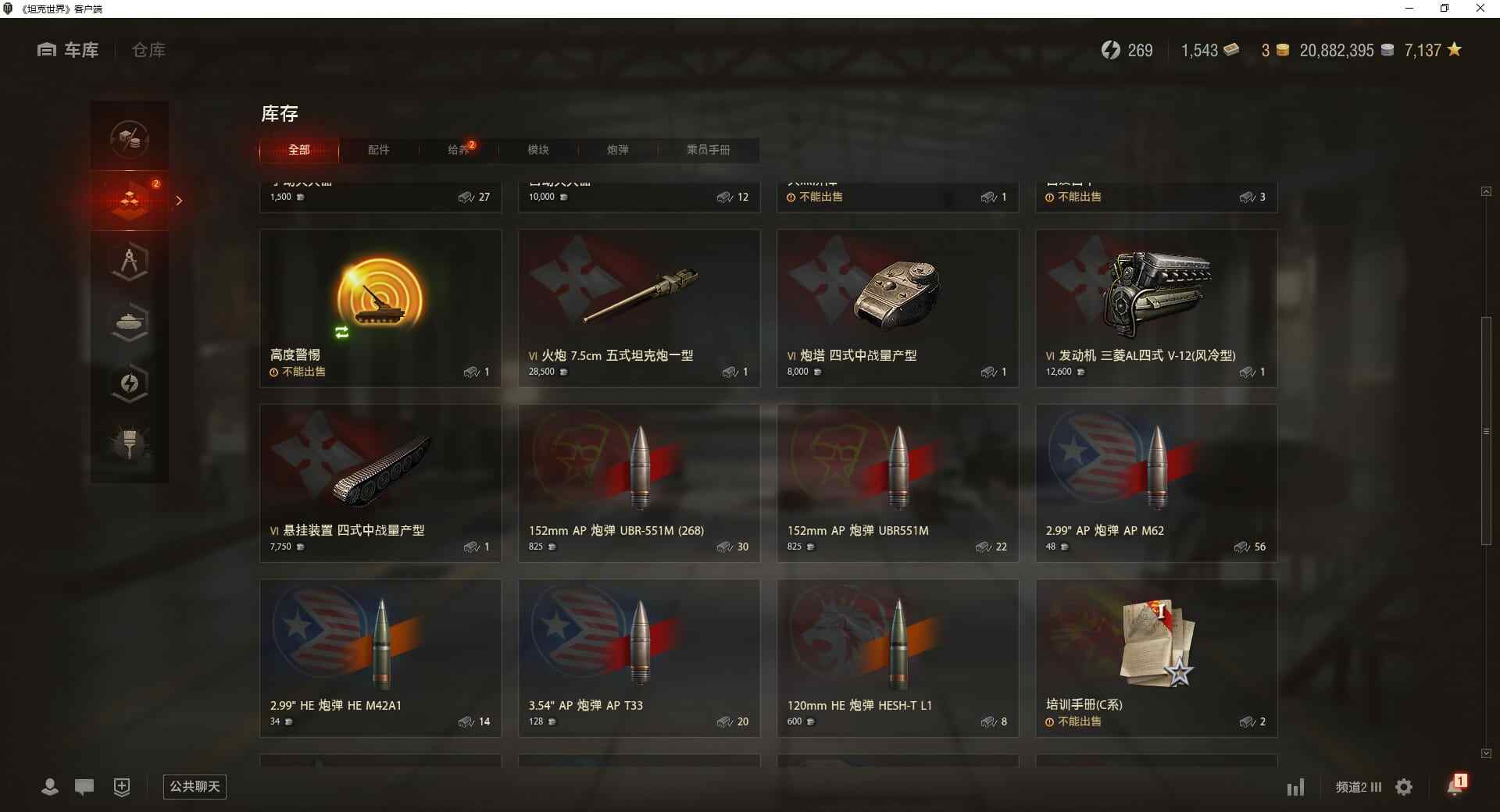
Task: Go to the 仓库 depot link
Action: coord(148,50)
